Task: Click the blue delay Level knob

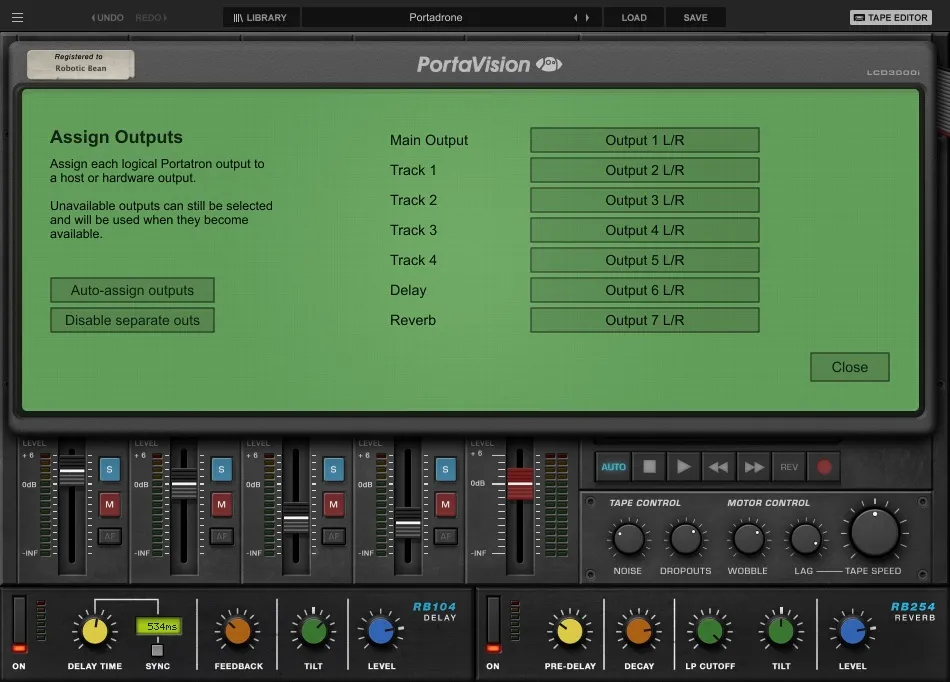Action: [381, 632]
